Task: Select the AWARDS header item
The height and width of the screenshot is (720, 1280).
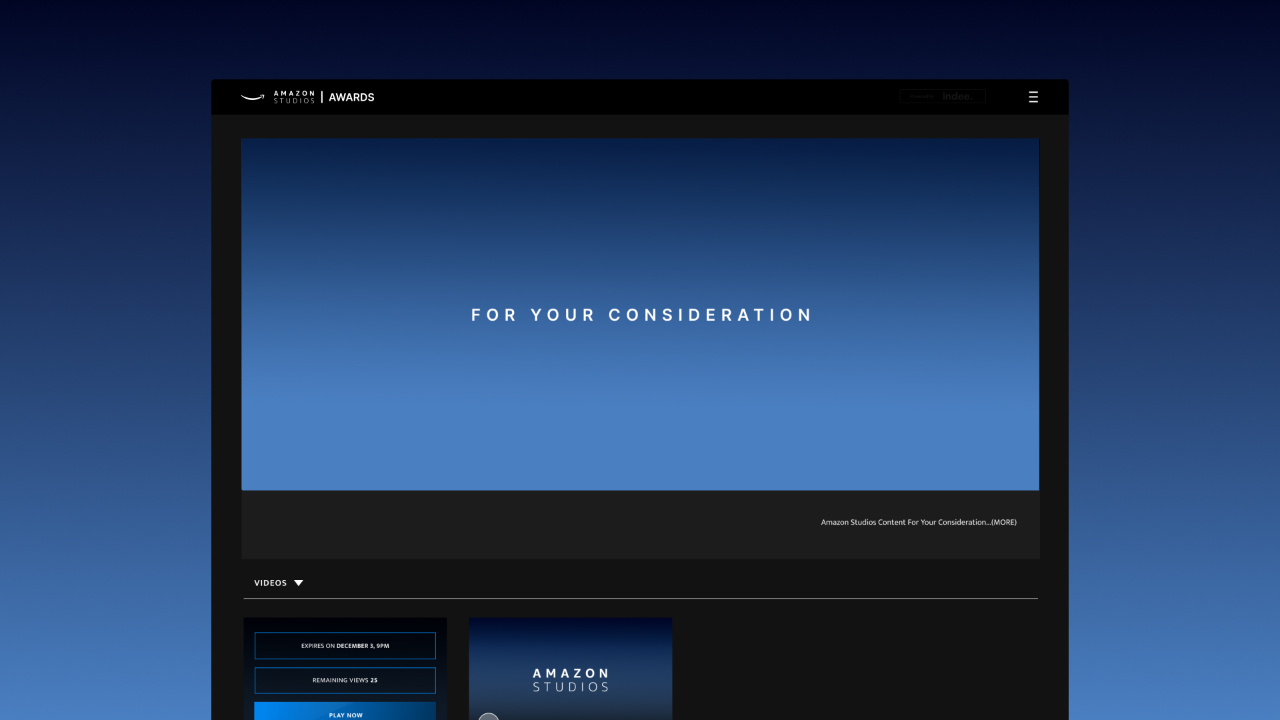Action: [351, 97]
